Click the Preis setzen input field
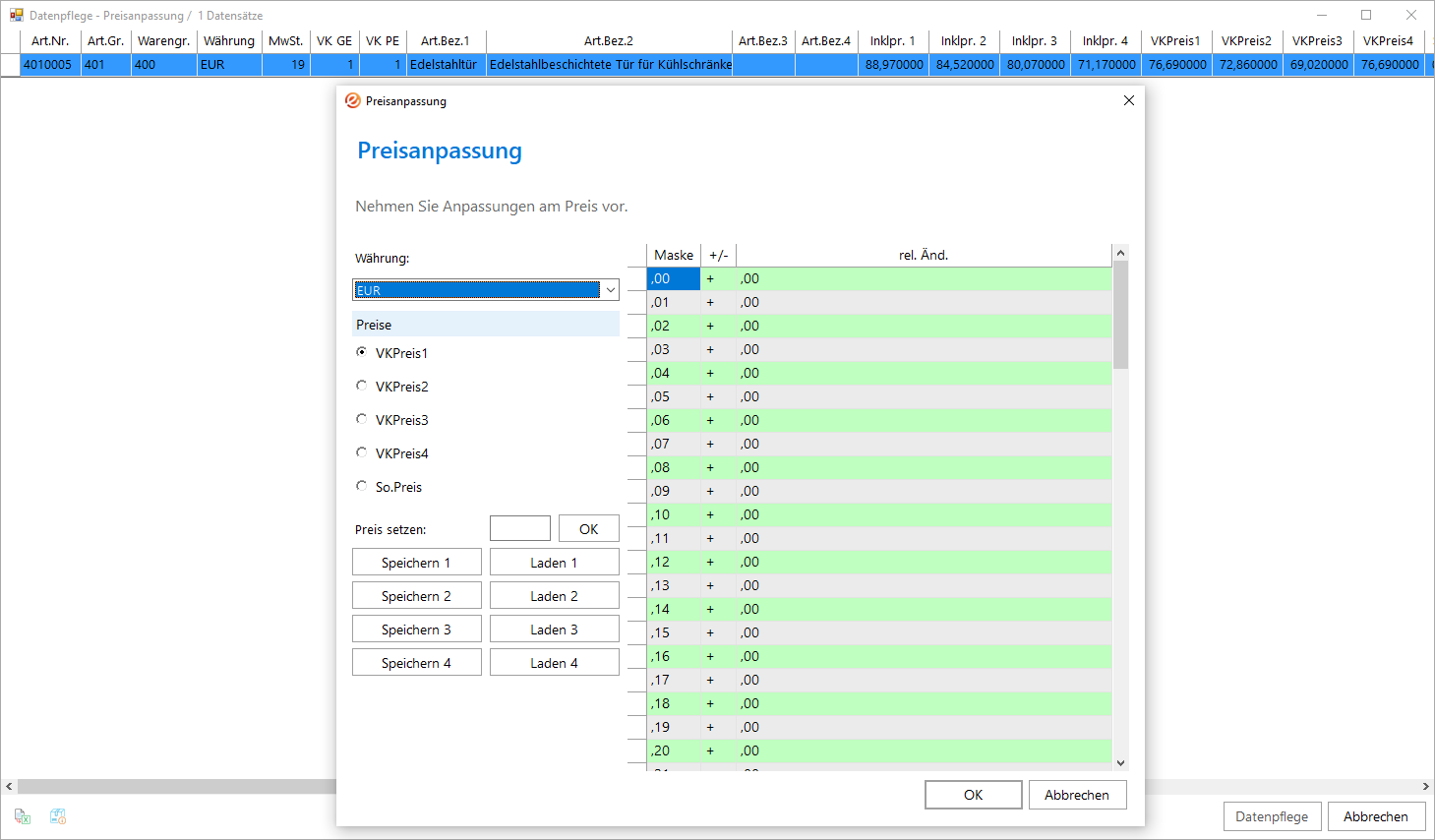This screenshot has width=1435, height=840. [519, 529]
